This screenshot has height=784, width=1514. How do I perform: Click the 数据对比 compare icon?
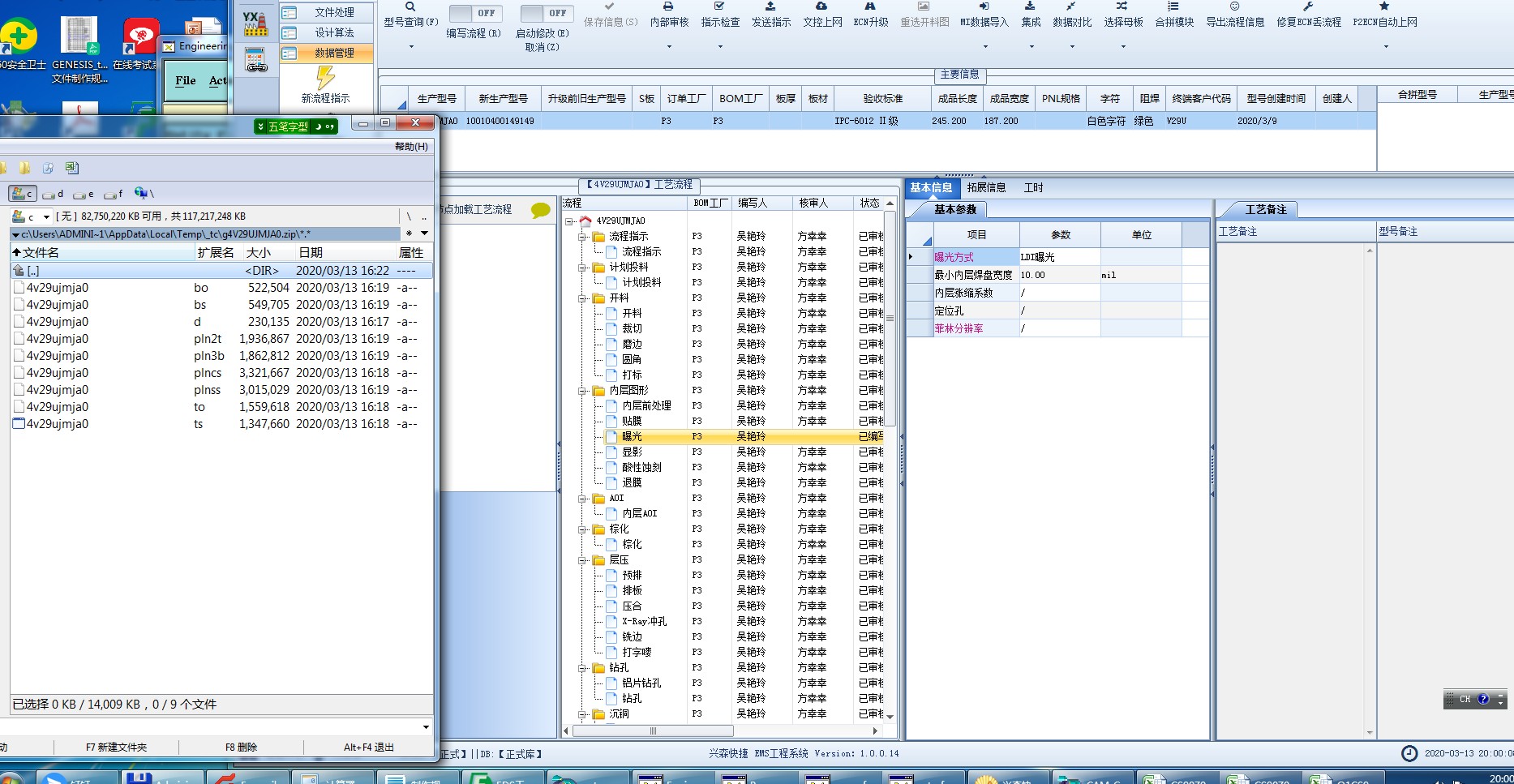tap(1071, 6)
